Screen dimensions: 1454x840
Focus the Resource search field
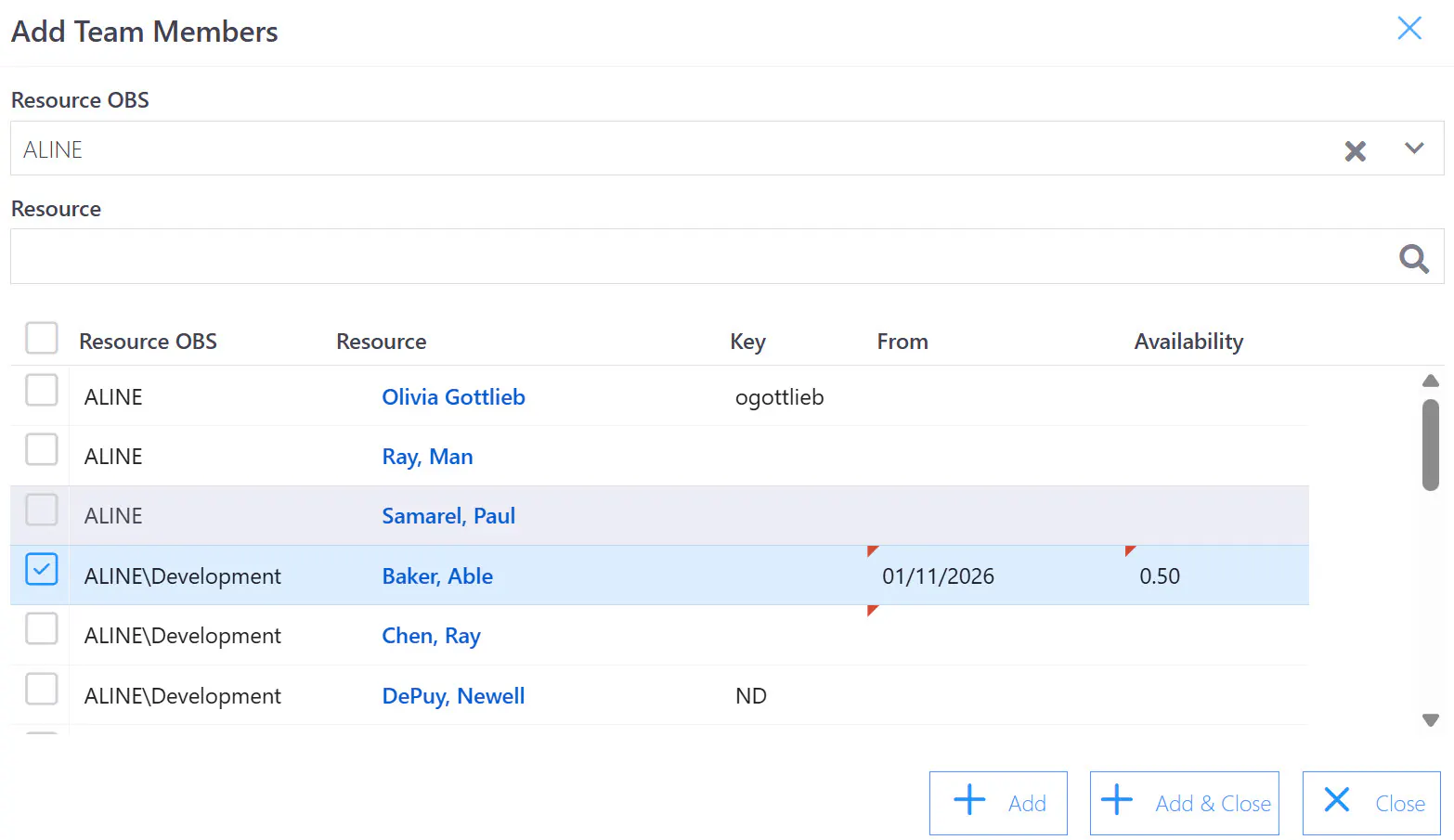727,256
